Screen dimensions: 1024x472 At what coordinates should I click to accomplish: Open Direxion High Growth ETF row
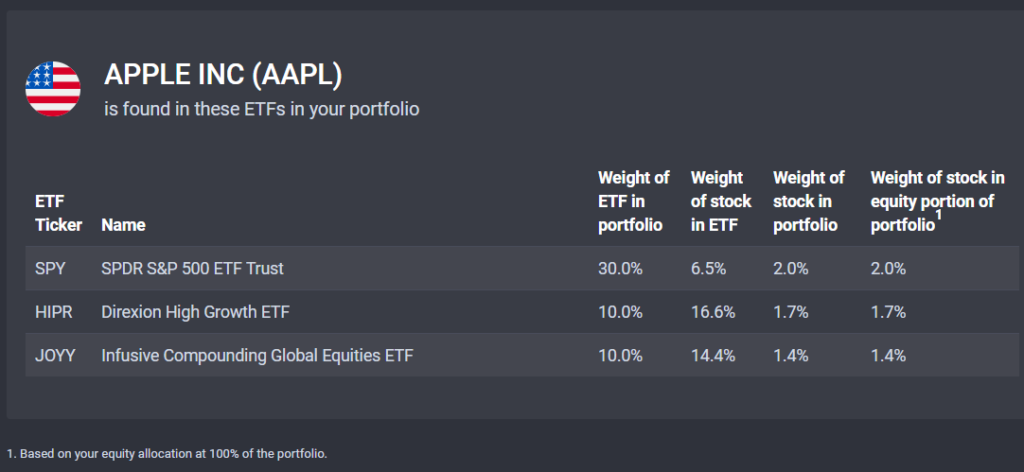[x=522, y=312]
